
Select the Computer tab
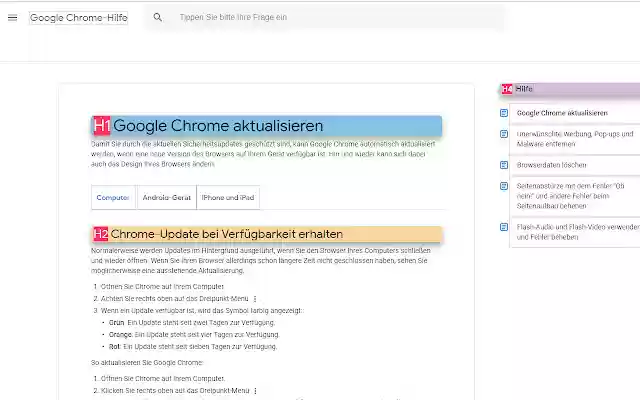[113, 198]
